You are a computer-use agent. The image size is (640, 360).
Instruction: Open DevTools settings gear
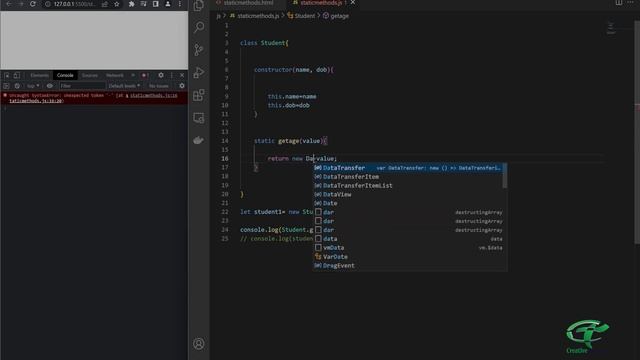(x=161, y=75)
